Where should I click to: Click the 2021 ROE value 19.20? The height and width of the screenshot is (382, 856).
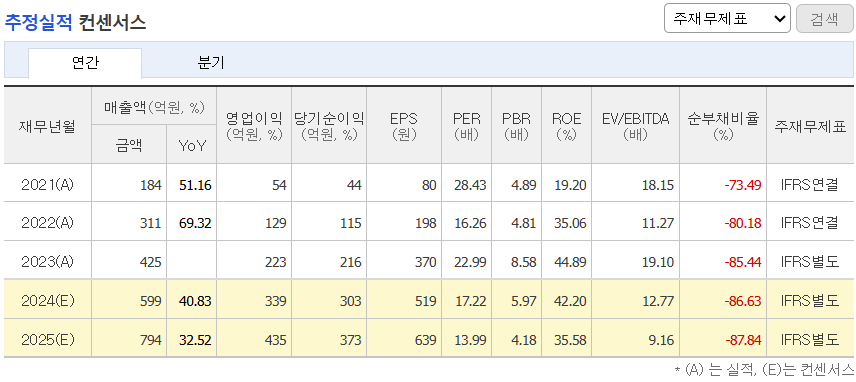click(570, 186)
